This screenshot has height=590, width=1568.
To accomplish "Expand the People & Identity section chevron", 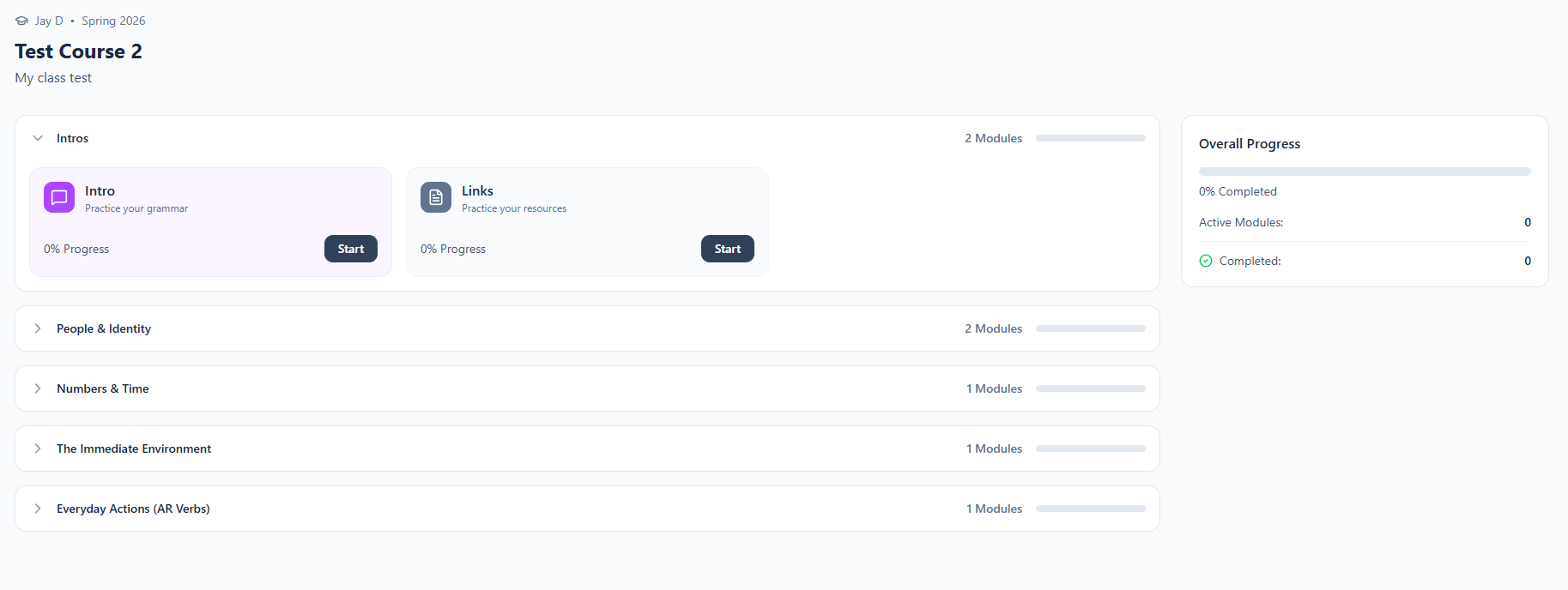I will click(x=38, y=328).
